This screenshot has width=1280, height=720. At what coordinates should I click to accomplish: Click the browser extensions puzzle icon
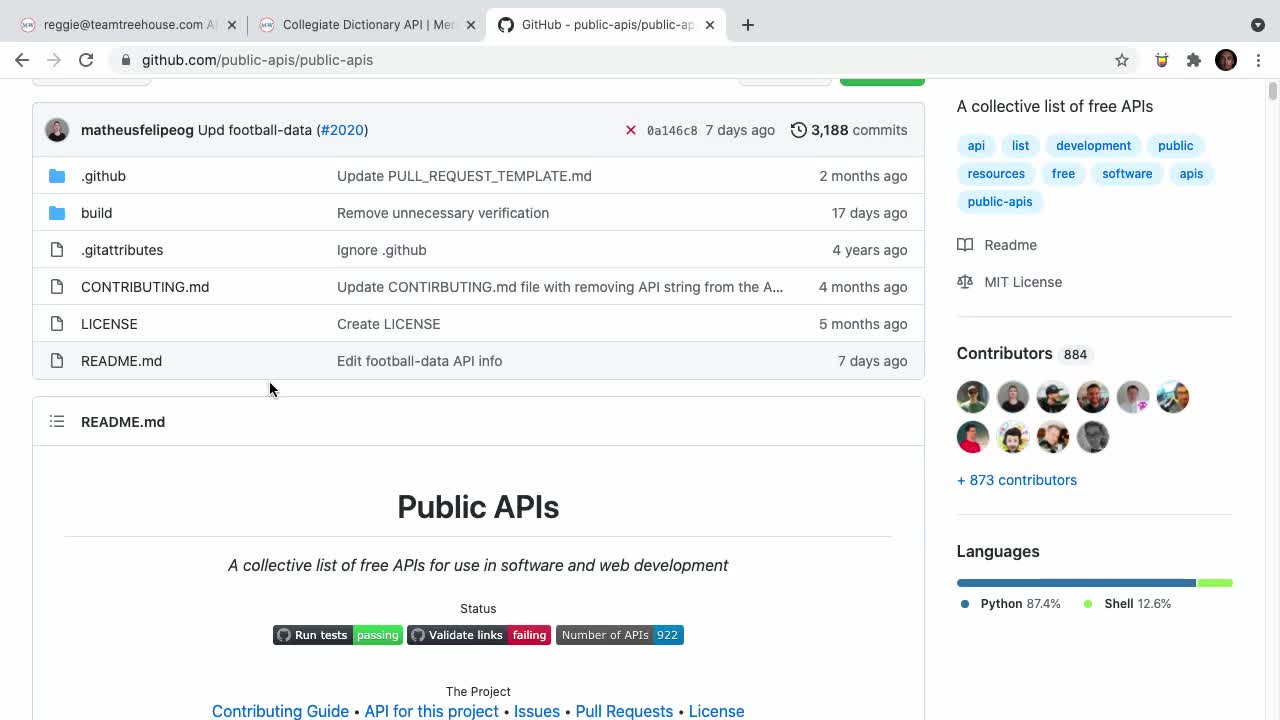[1194, 60]
